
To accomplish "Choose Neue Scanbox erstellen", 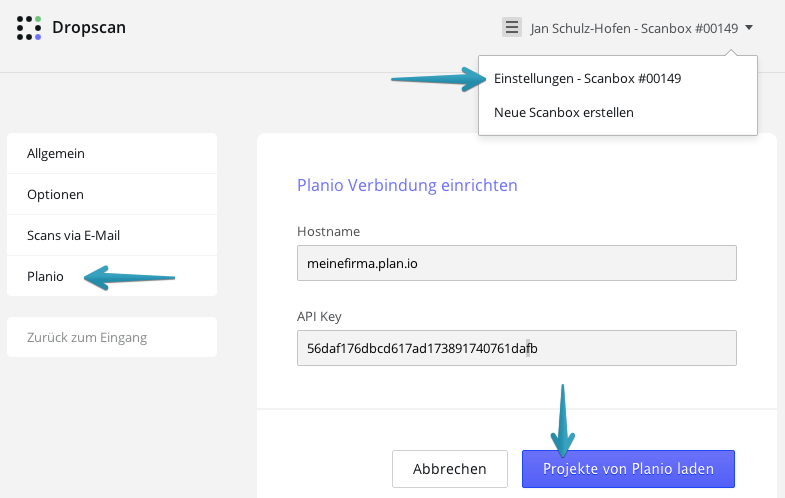I will point(564,113).
